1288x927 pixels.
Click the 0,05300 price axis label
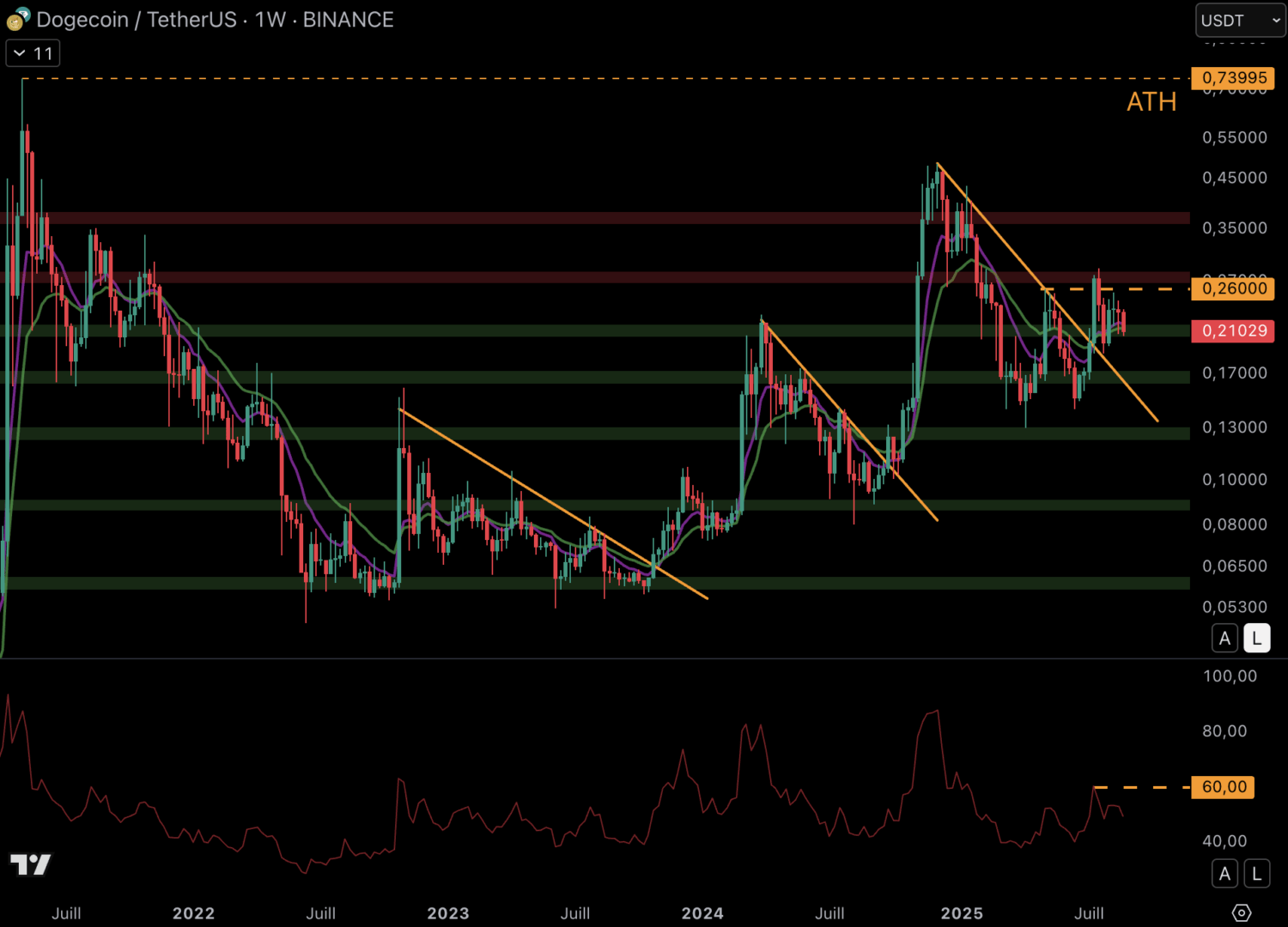point(1235,608)
